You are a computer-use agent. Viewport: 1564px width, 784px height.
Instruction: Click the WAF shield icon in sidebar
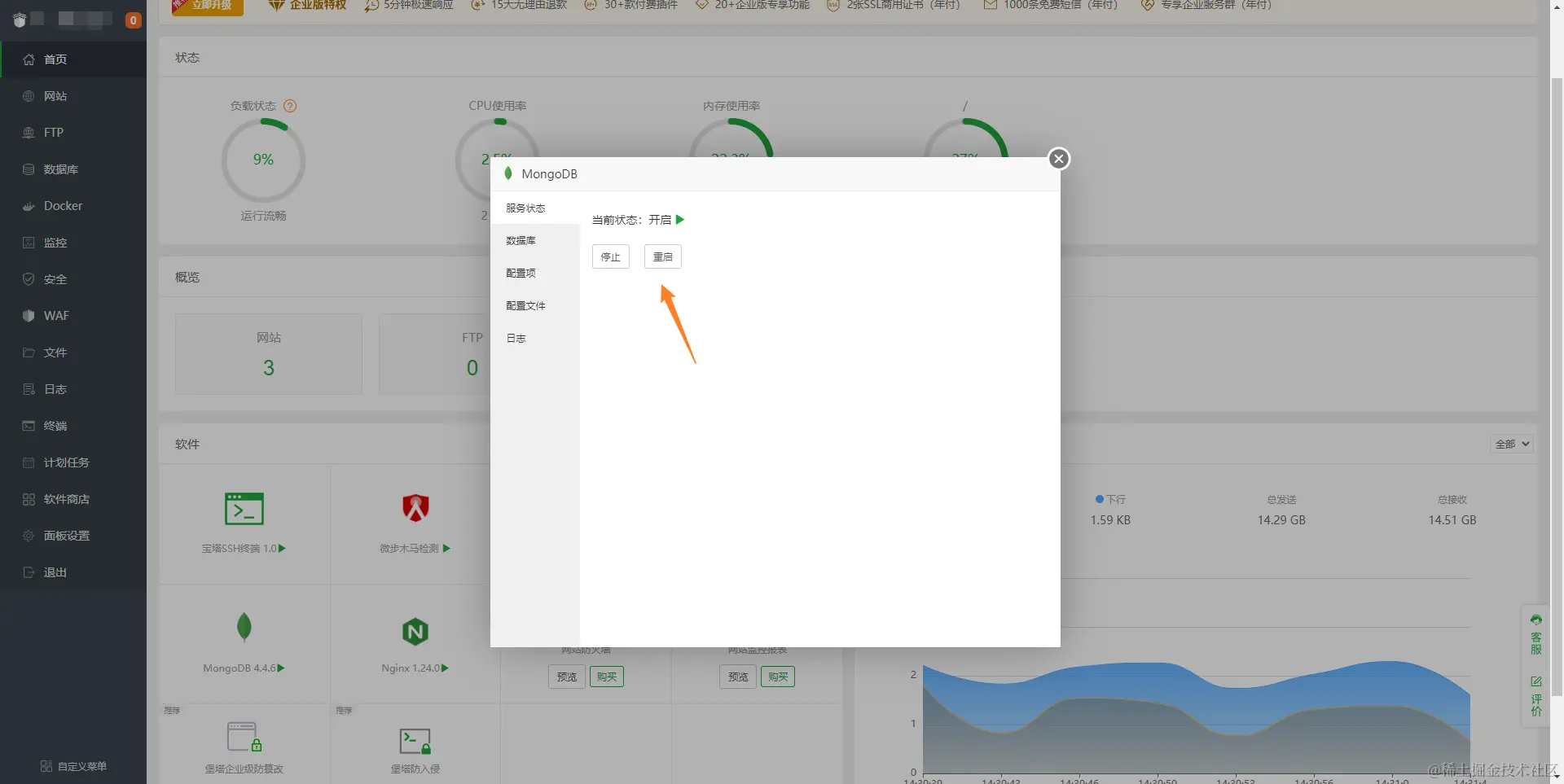29,316
